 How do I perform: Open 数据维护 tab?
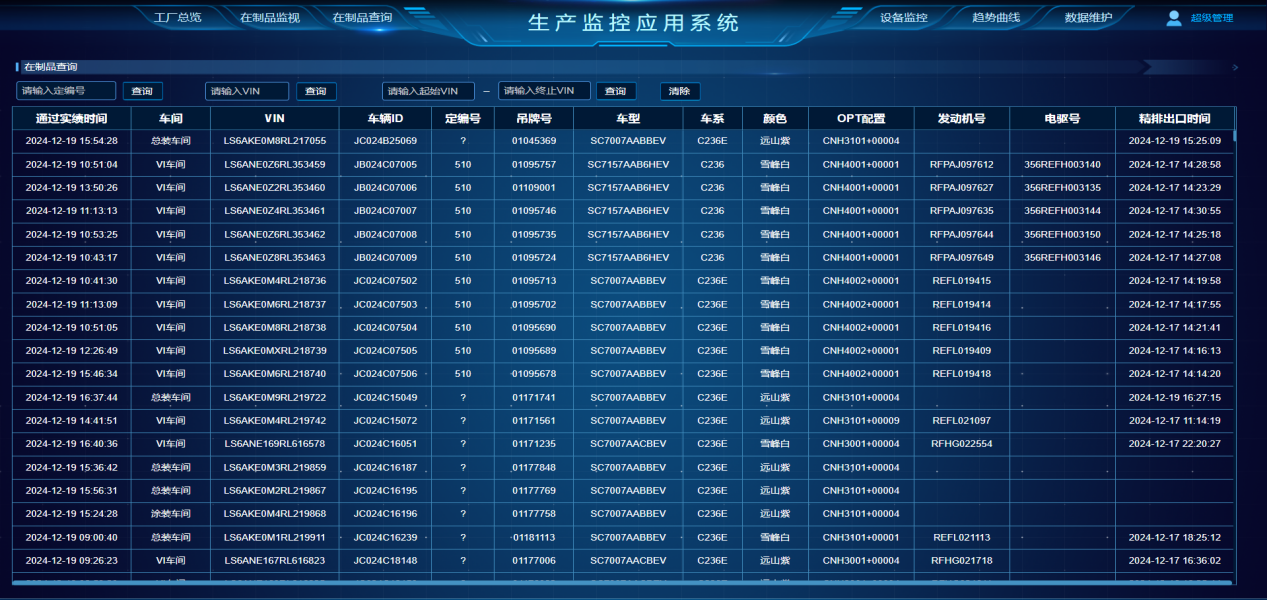[1088, 17]
